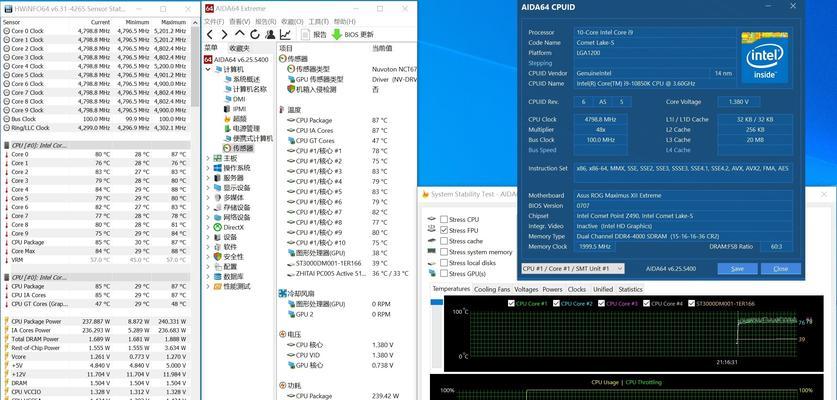Open the 帮助(H) menu in AIDA64
Viewport: 837px width, 400px height.
point(345,21)
